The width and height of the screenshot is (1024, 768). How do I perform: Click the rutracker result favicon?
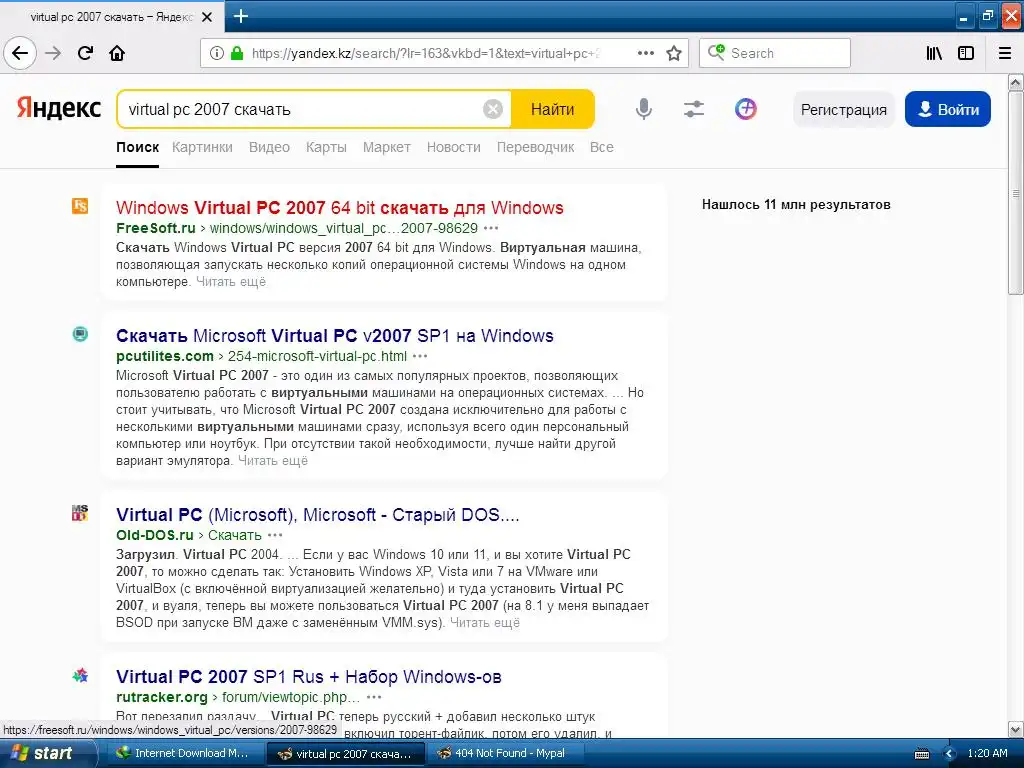pyautogui.click(x=80, y=675)
